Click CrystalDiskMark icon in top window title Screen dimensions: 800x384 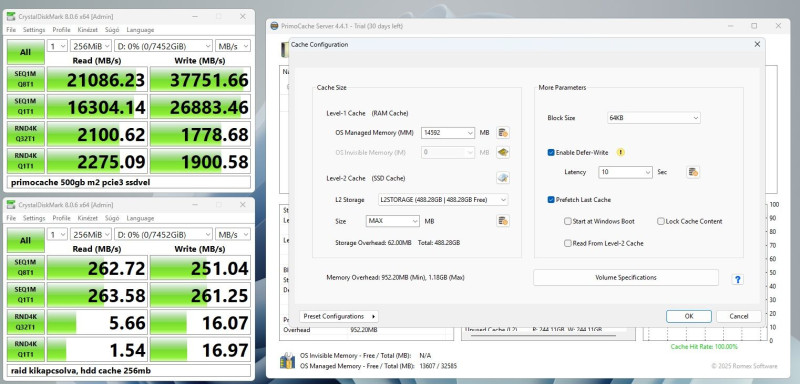tap(11, 16)
